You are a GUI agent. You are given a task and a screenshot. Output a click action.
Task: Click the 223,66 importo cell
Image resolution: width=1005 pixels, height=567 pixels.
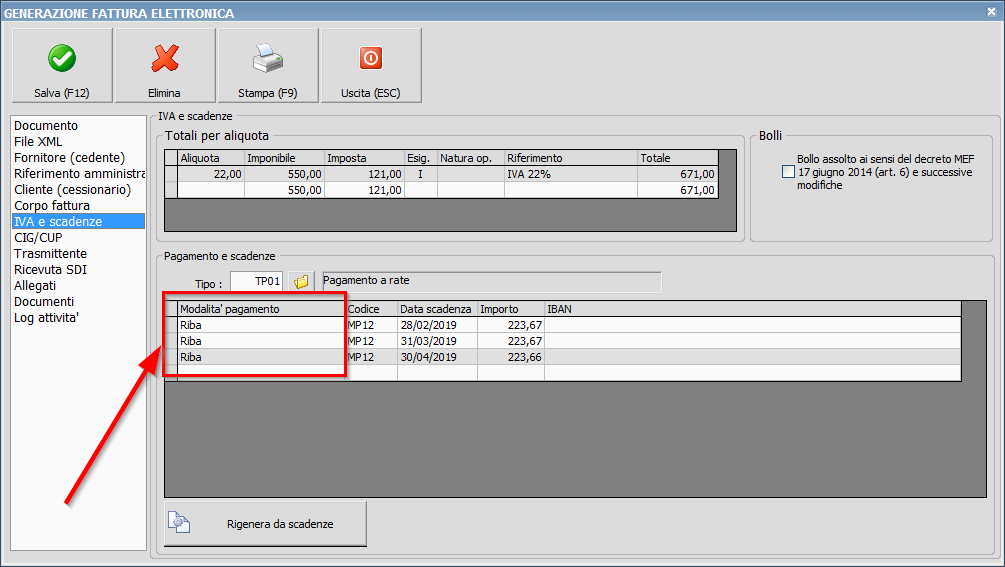click(x=511, y=357)
